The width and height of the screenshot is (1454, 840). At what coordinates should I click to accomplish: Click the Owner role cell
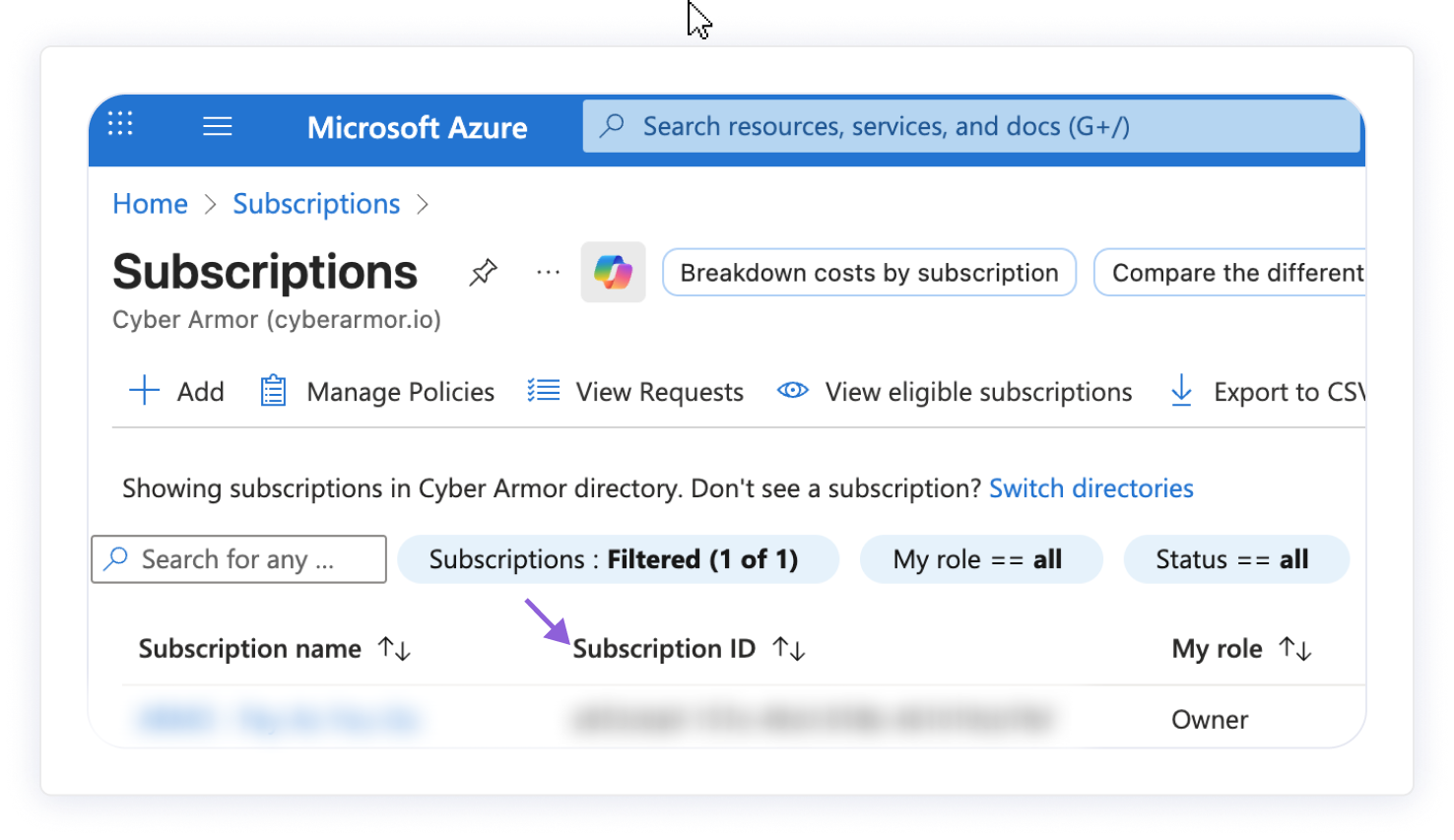[x=1210, y=720]
